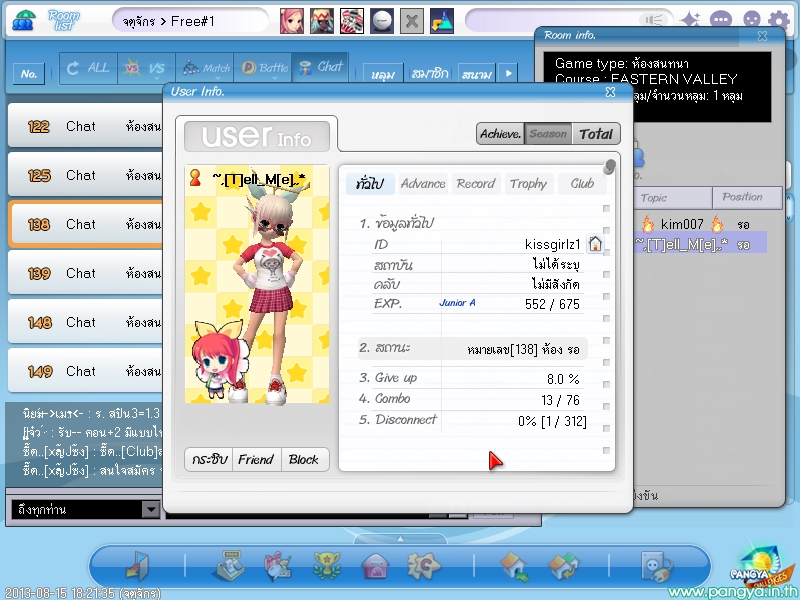Image resolution: width=800 pixels, height=600 pixels.
Task: Toggle the Season stats view
Action: 548,134
